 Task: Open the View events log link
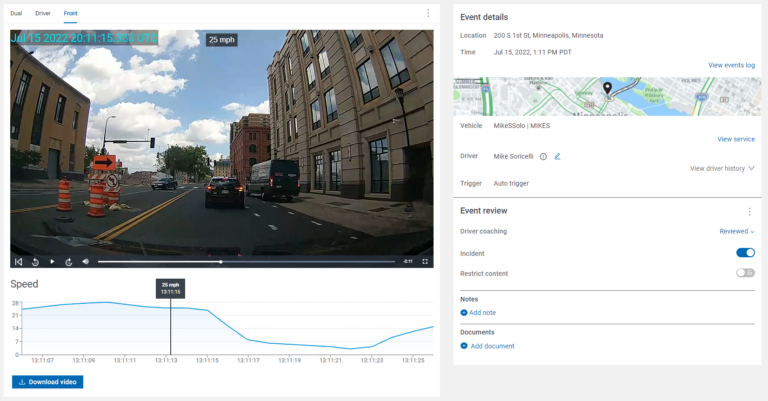pos(731,65)
